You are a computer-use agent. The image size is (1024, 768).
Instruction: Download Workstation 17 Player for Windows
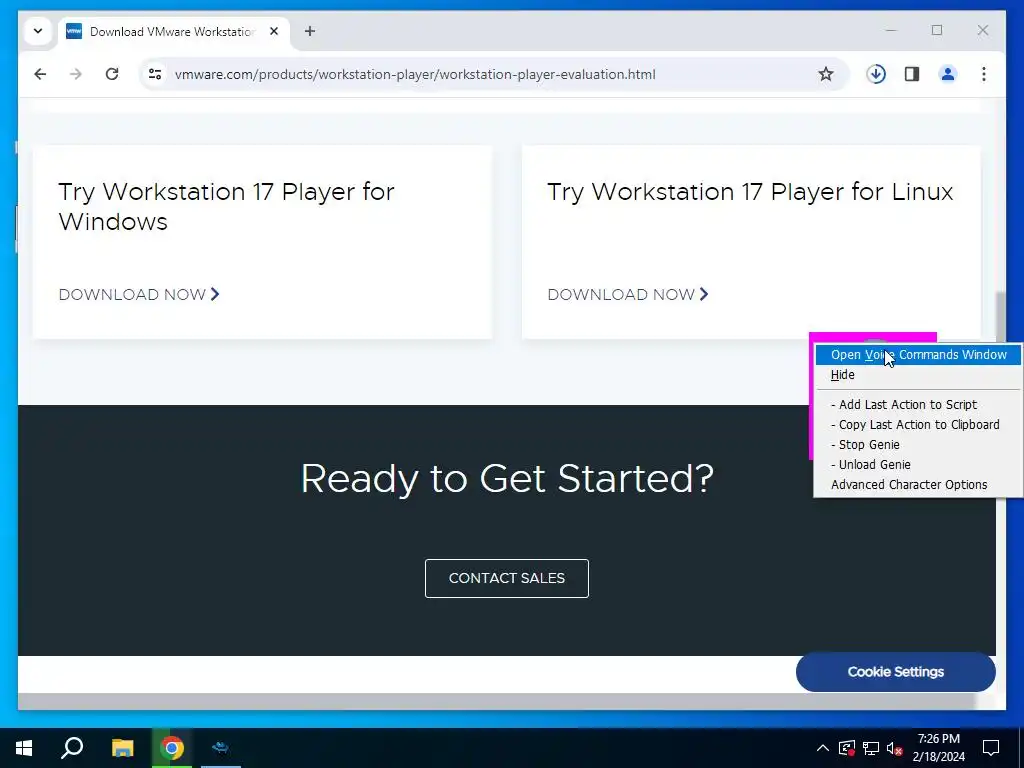click(x=139, y=295)
